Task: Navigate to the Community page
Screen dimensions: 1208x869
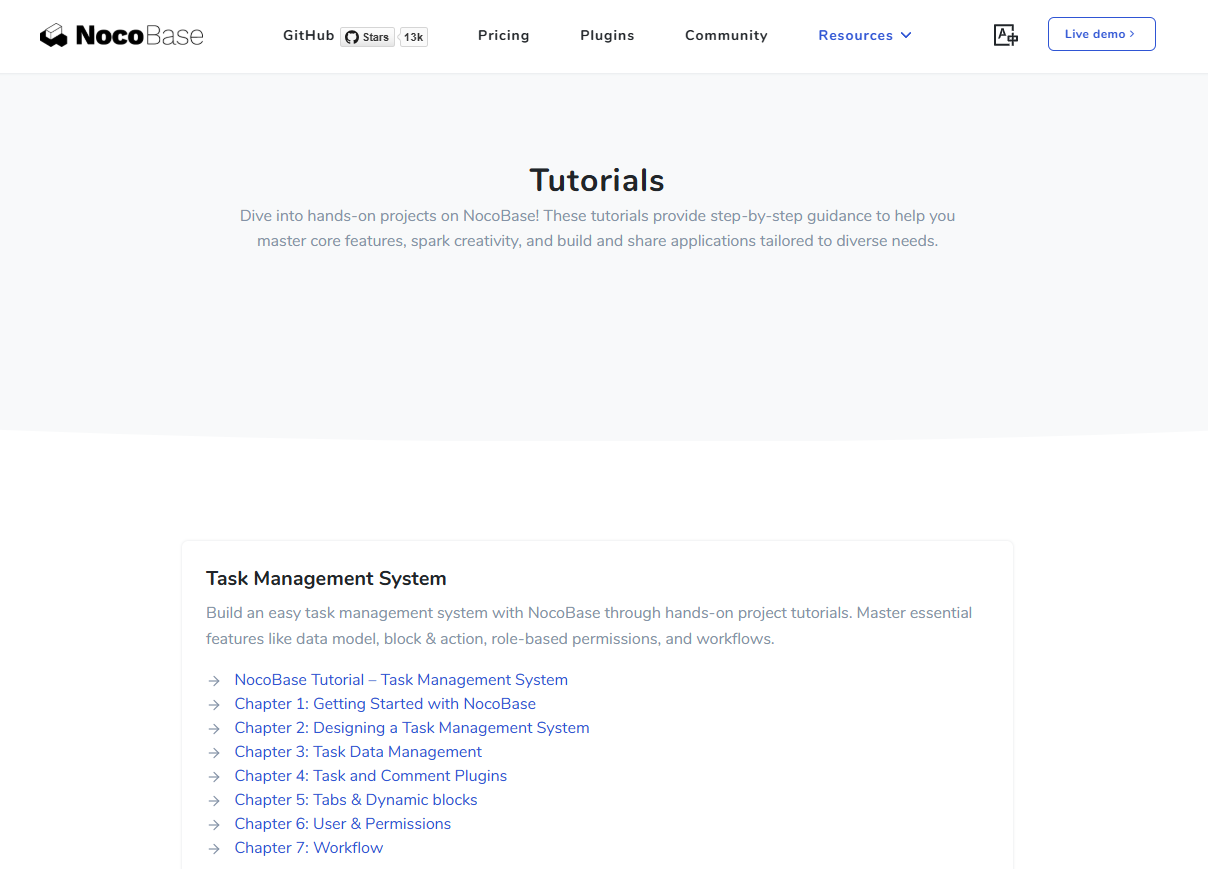Action: (x=726, y=35)
